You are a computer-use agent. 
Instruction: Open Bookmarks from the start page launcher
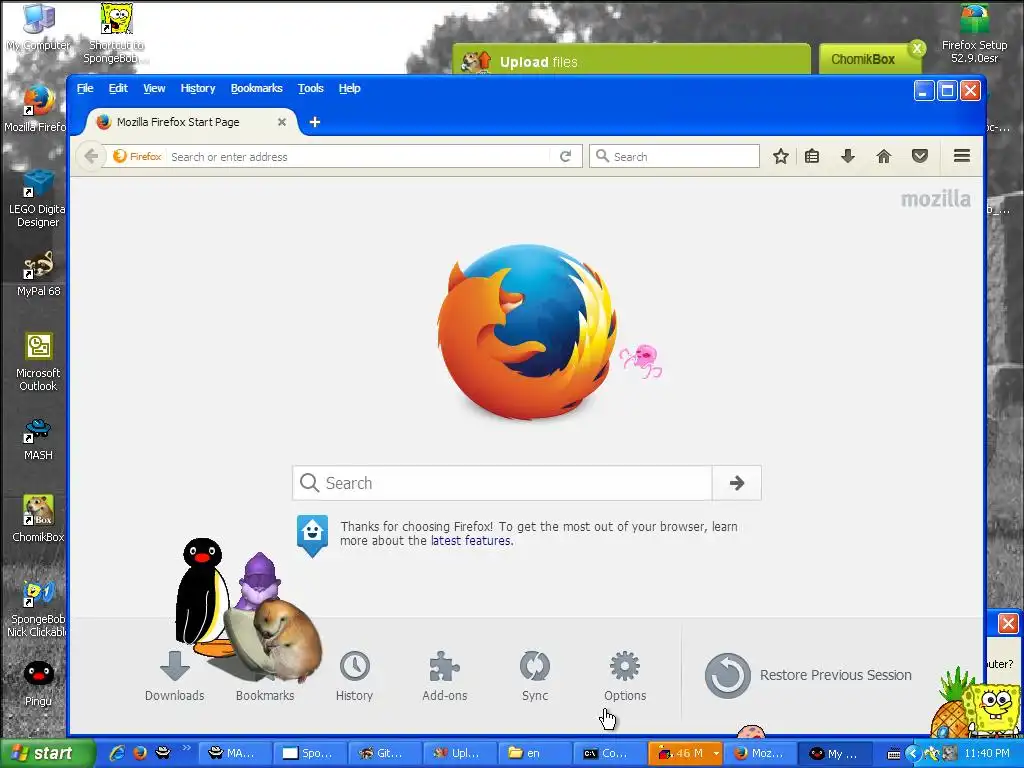pos(264,695)
